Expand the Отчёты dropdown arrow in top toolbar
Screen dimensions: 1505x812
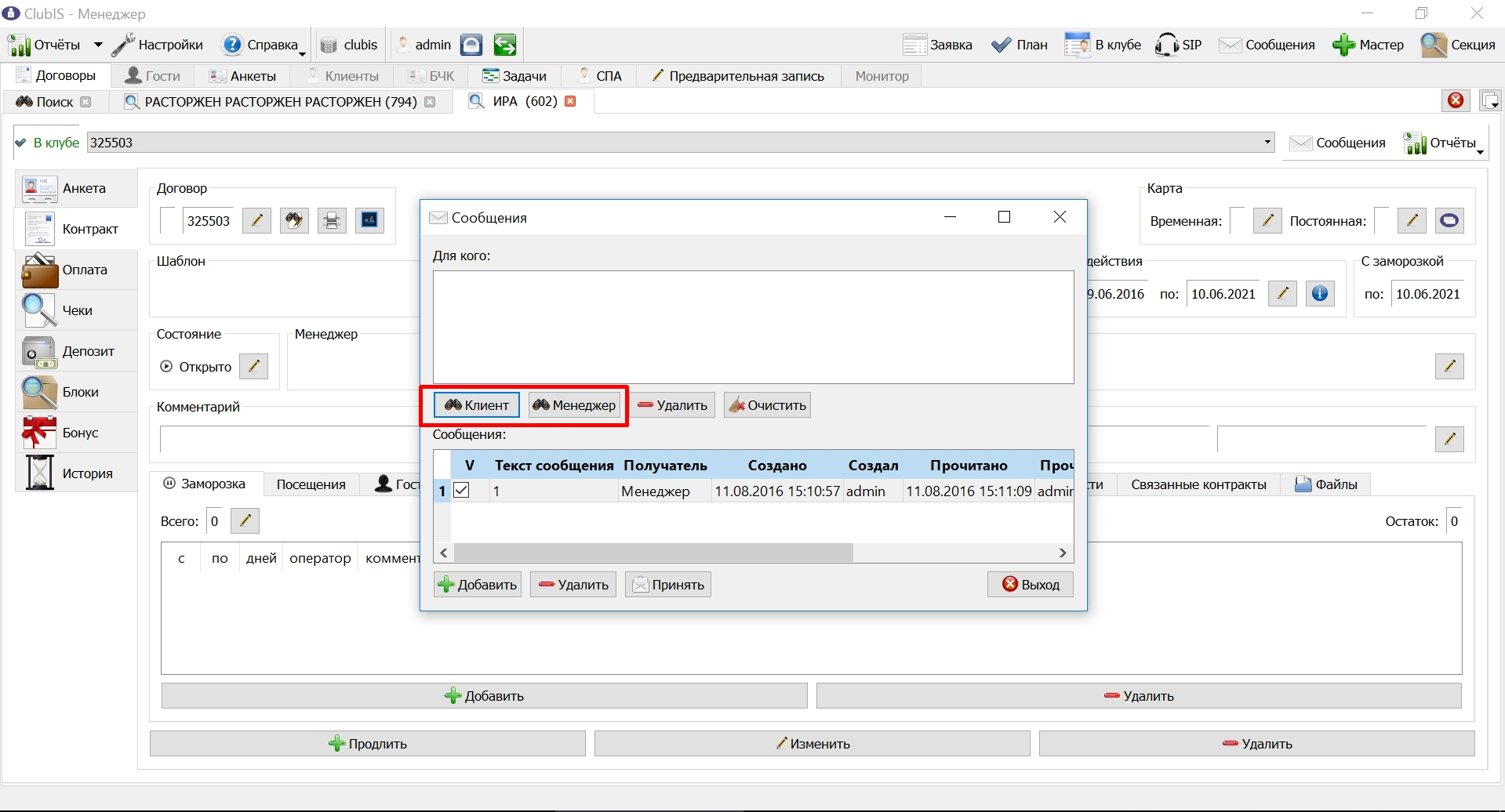tap(98, 45)
